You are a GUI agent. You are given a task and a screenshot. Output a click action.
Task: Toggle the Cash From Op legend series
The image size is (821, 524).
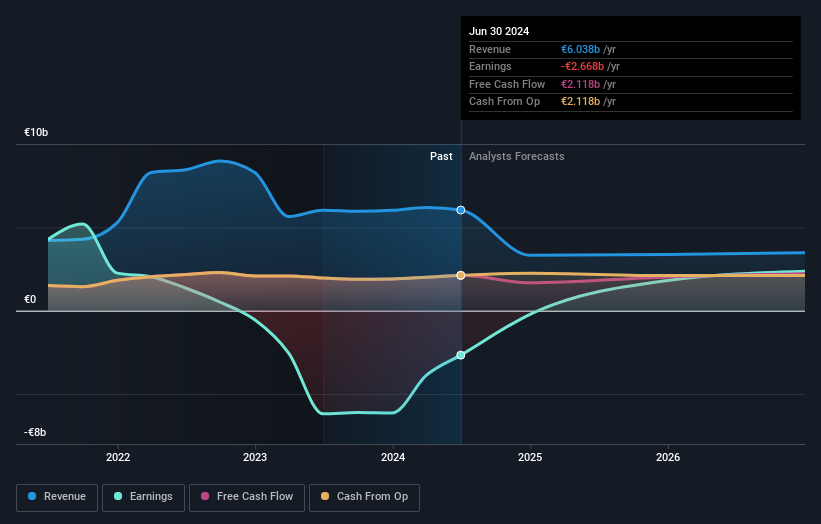[364, 497]
